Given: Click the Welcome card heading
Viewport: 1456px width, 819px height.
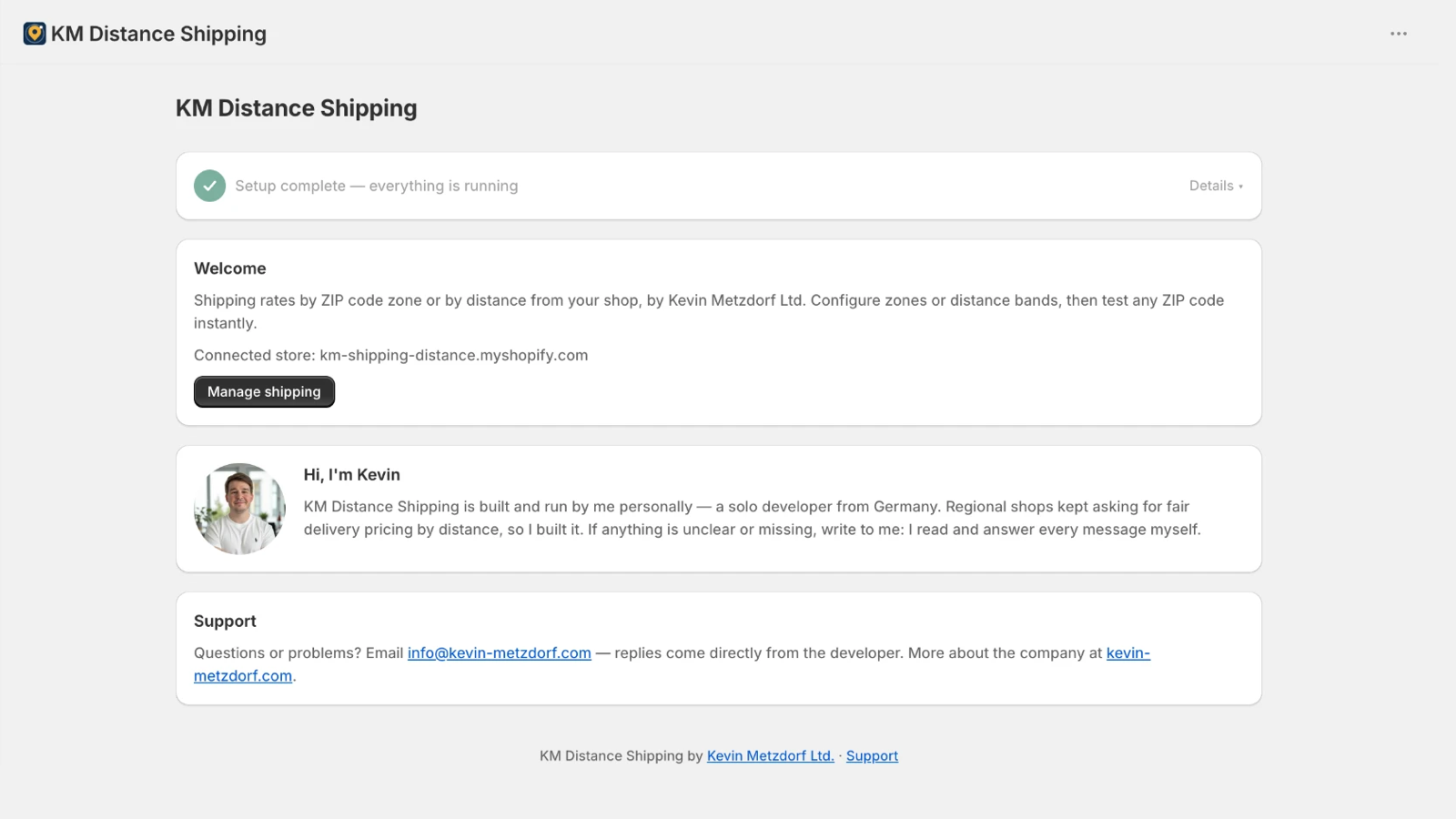Looking at the screenshot, I should tap(230, 268).
